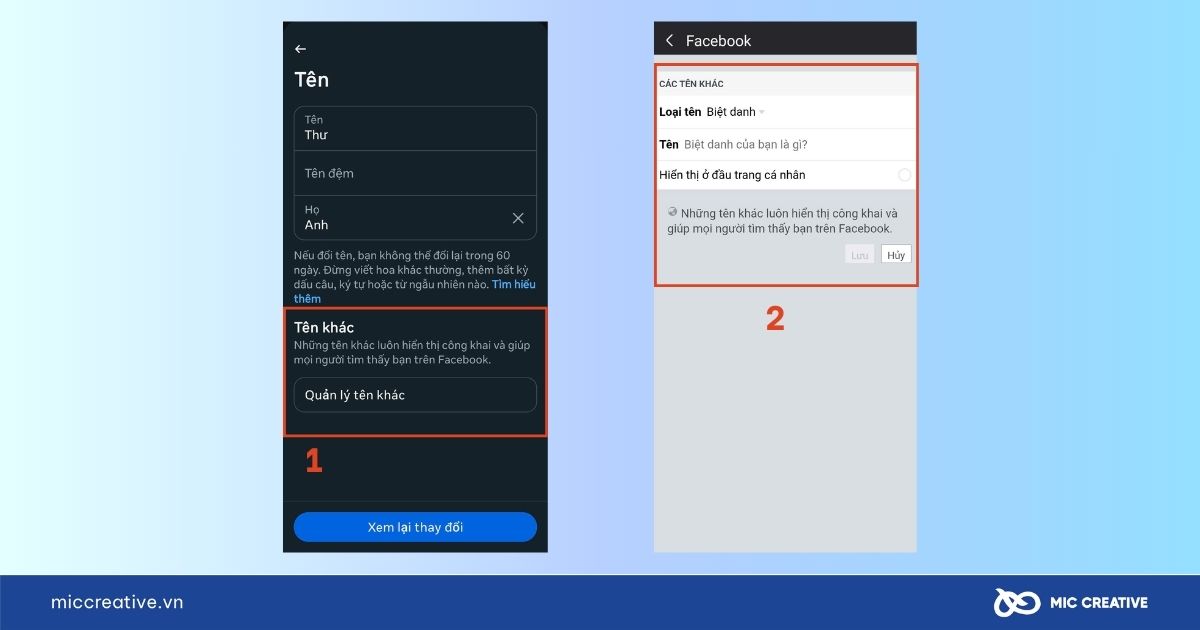This screenshot has width=1200, height=630.
Task: Tap the back arrow above the Tên heading
Action: click(300, 49)
